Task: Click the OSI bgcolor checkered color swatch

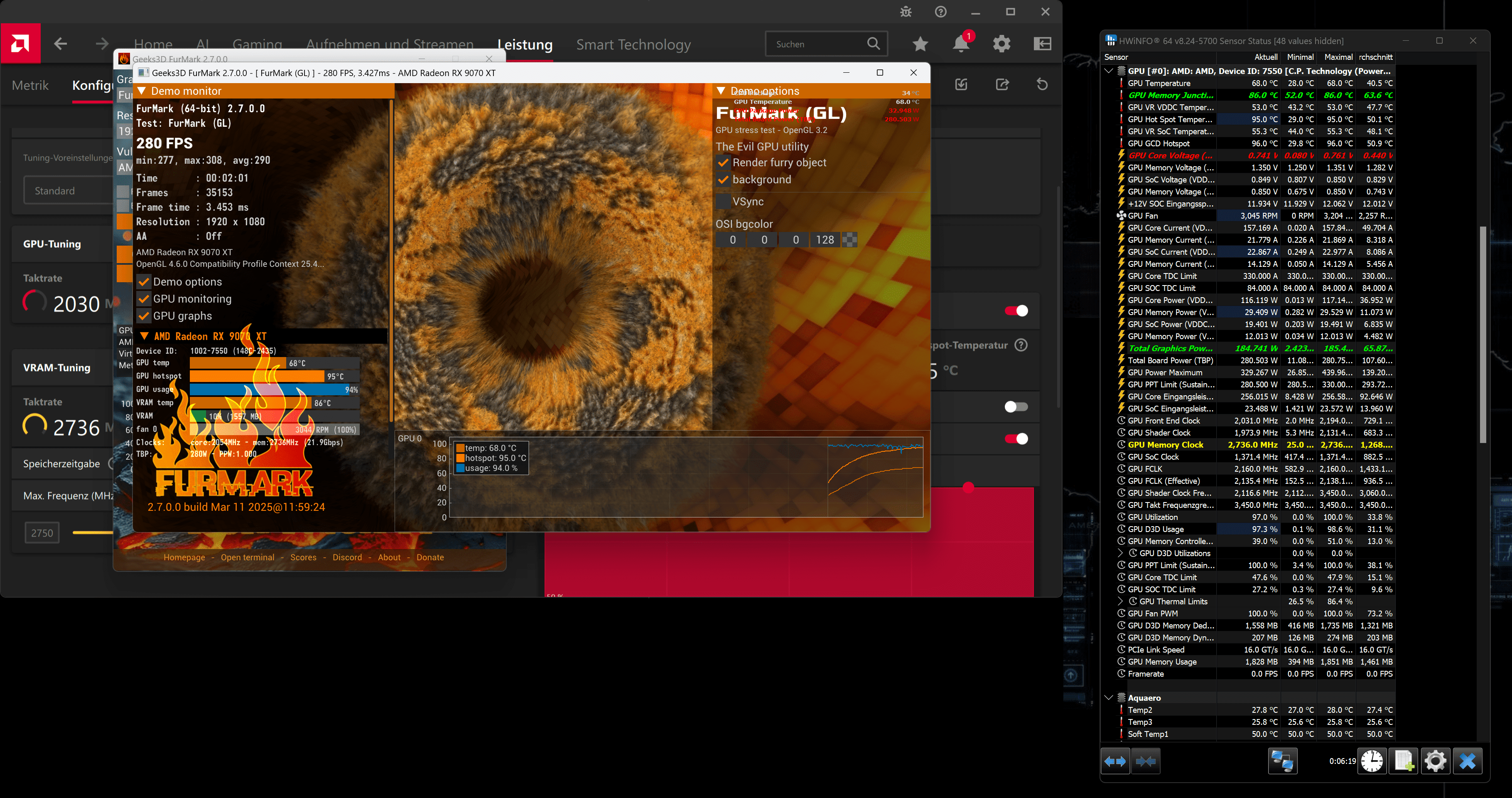Action: (849, 239)
